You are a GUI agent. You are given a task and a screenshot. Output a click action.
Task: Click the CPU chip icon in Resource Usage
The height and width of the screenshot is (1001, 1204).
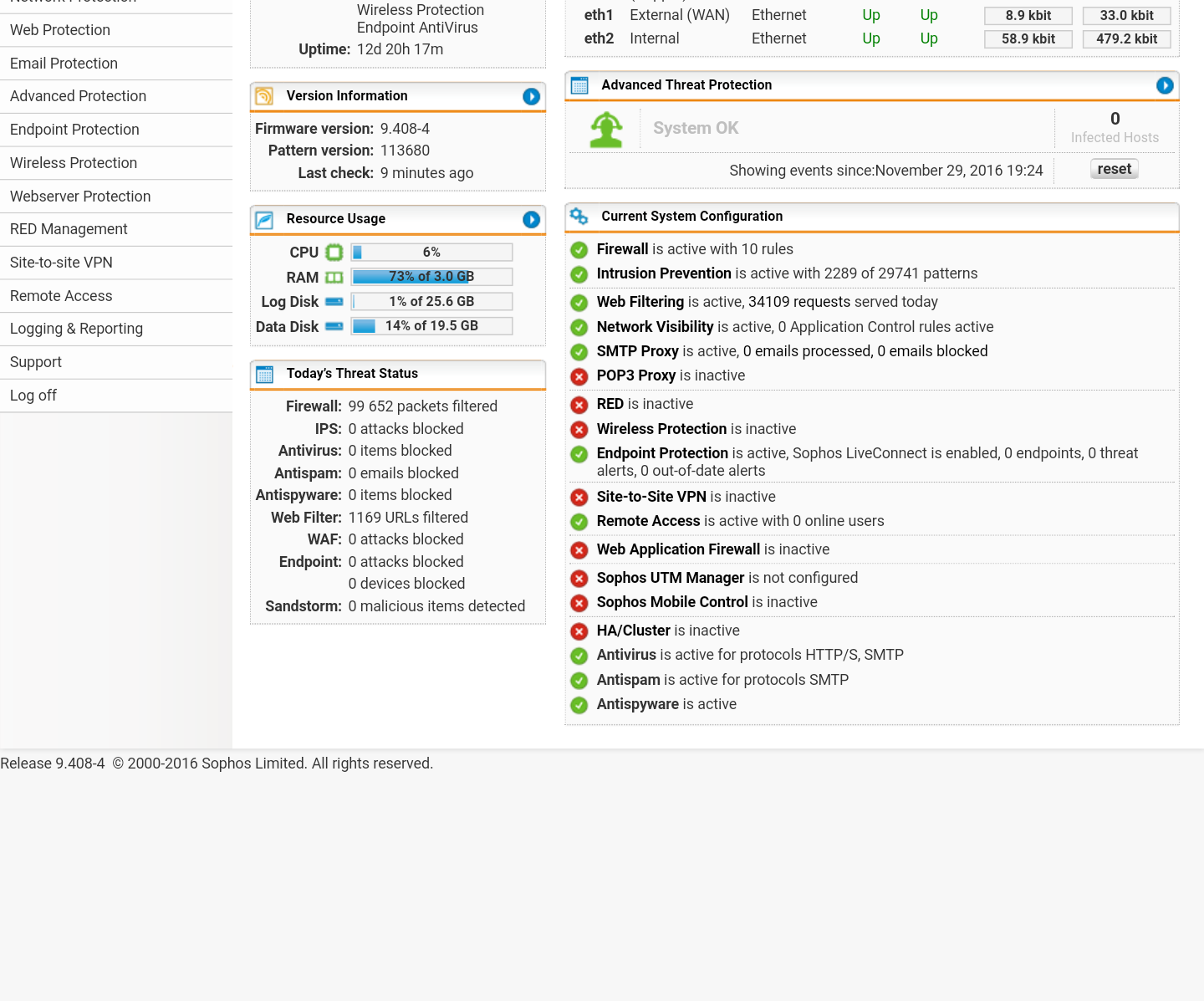tap(334, 252)
